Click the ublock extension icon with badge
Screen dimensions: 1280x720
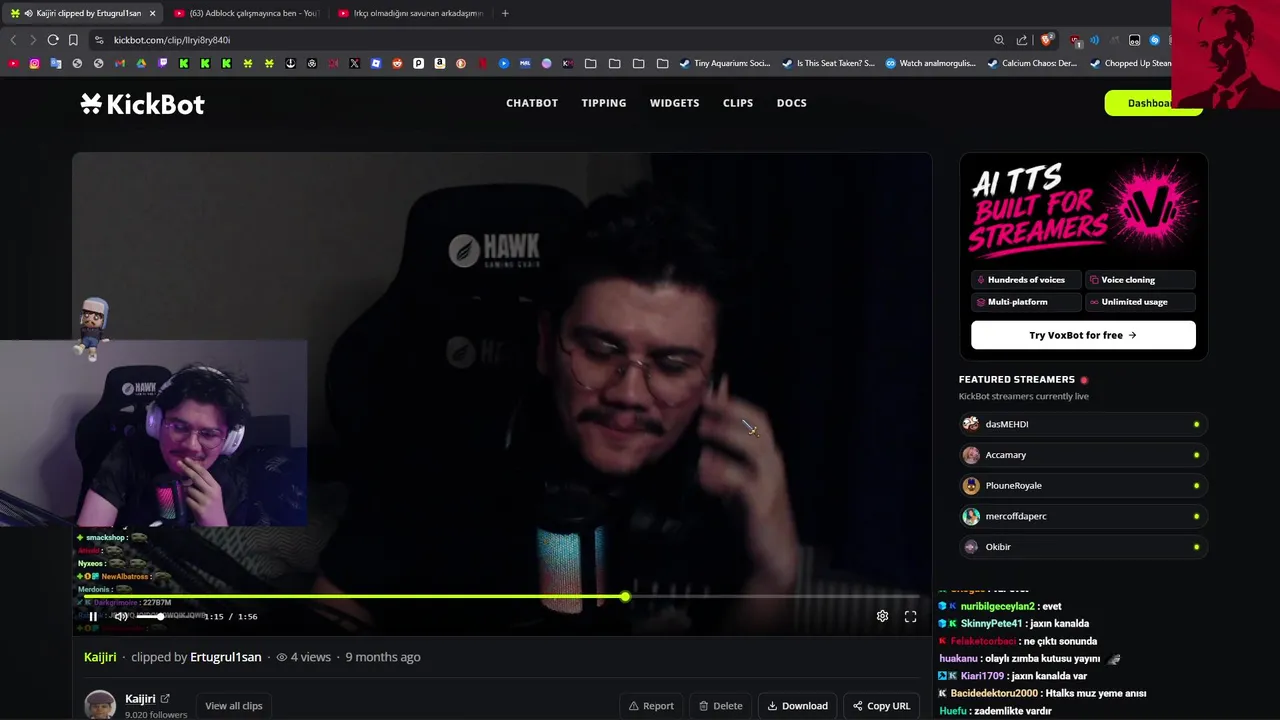1076,40
